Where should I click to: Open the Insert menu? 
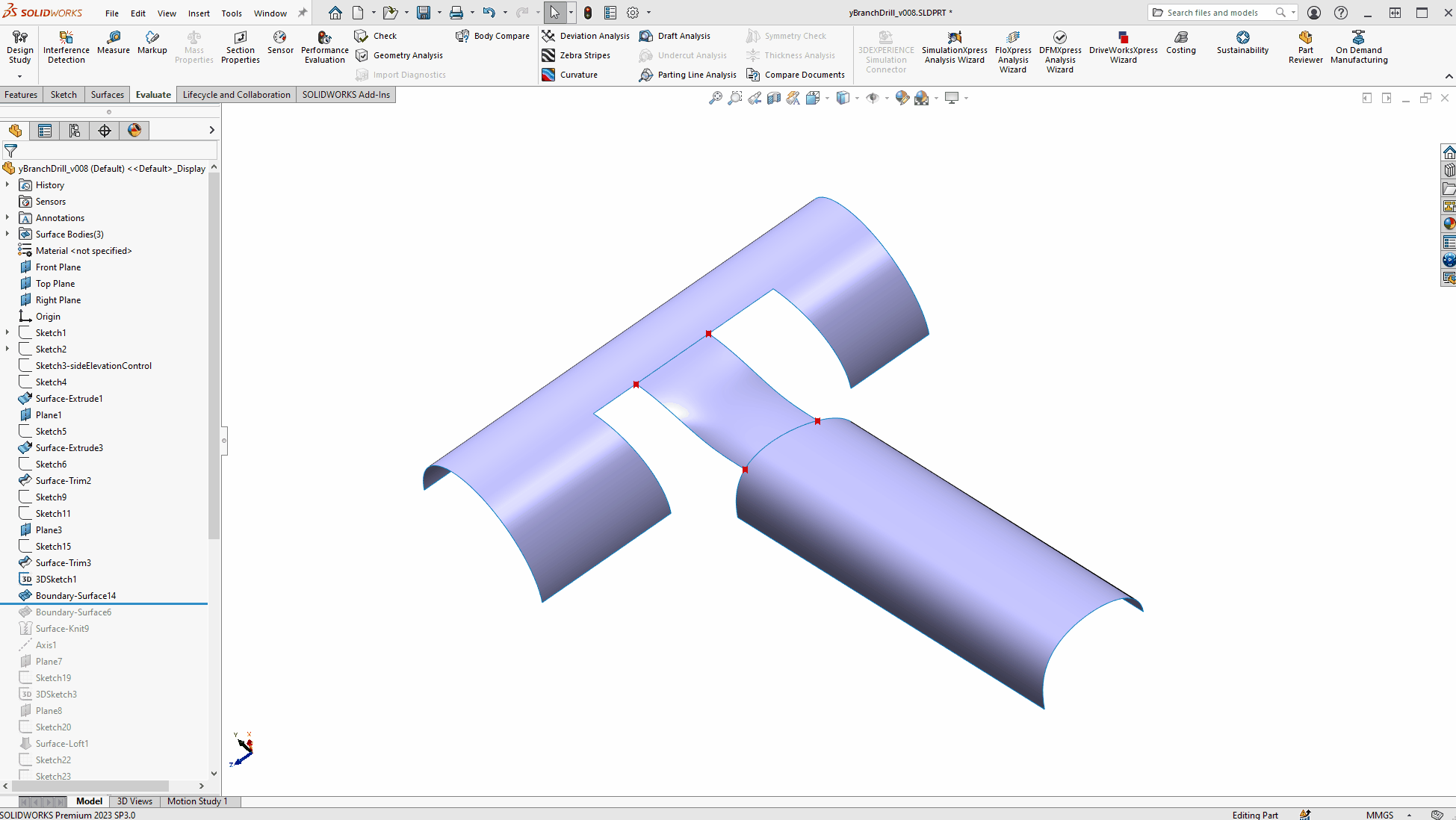click(x=199, y=13)
